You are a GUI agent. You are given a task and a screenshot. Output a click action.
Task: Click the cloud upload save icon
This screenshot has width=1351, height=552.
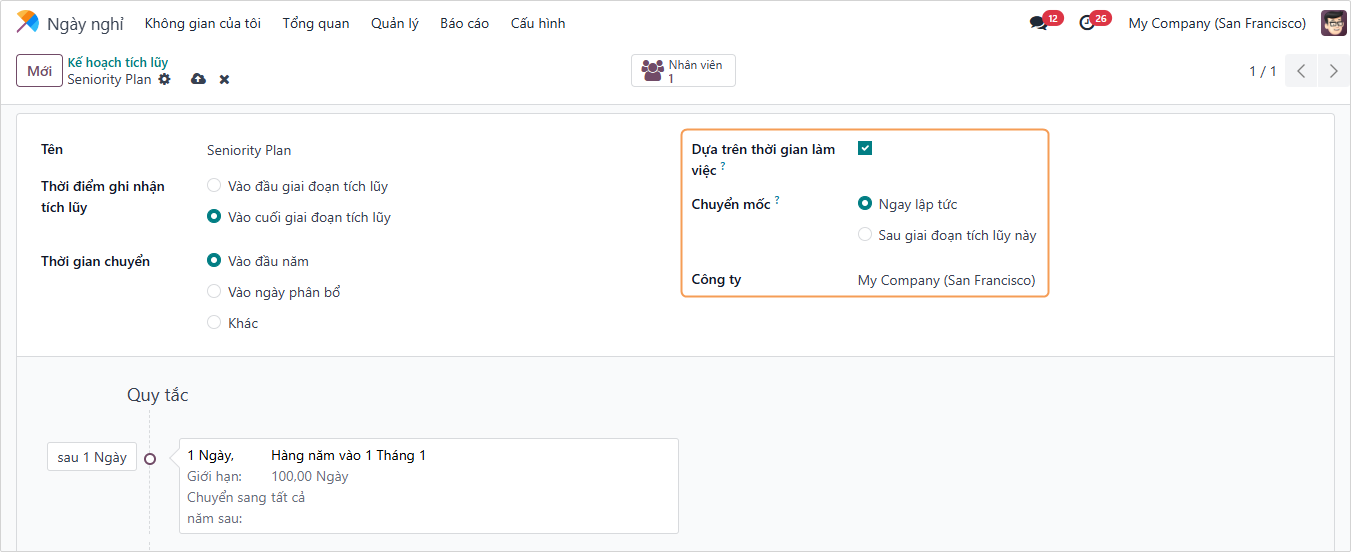pos(198,79)
